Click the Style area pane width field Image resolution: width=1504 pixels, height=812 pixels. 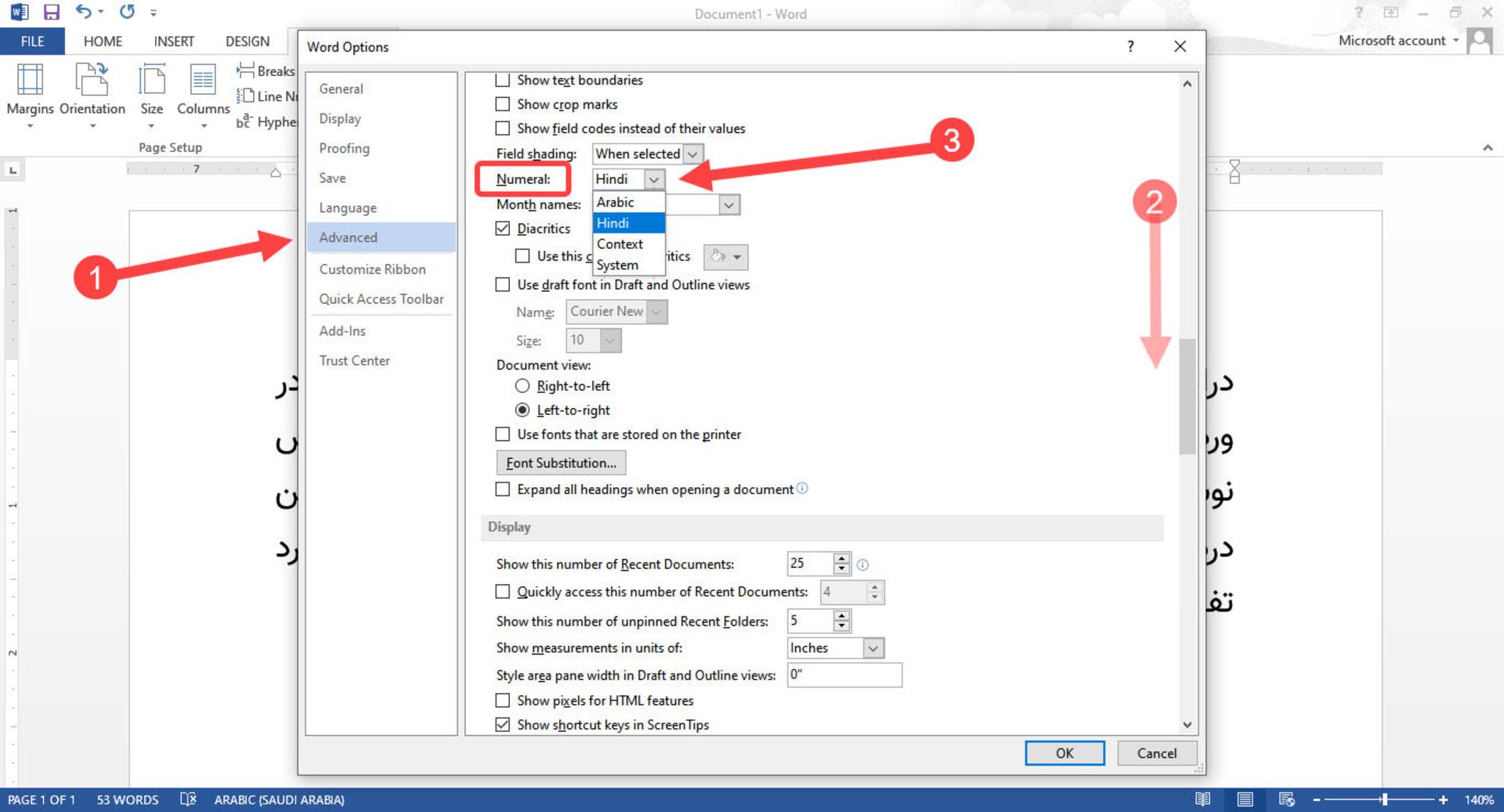pos(844,675)
